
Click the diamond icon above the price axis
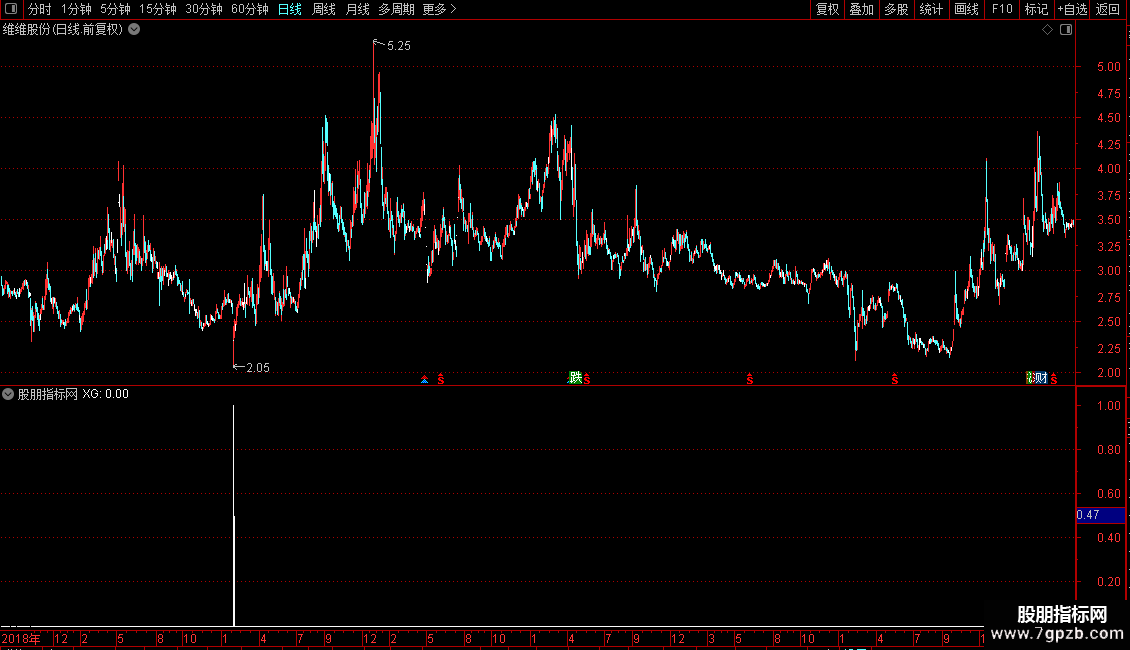click(x=1047, y=30)
